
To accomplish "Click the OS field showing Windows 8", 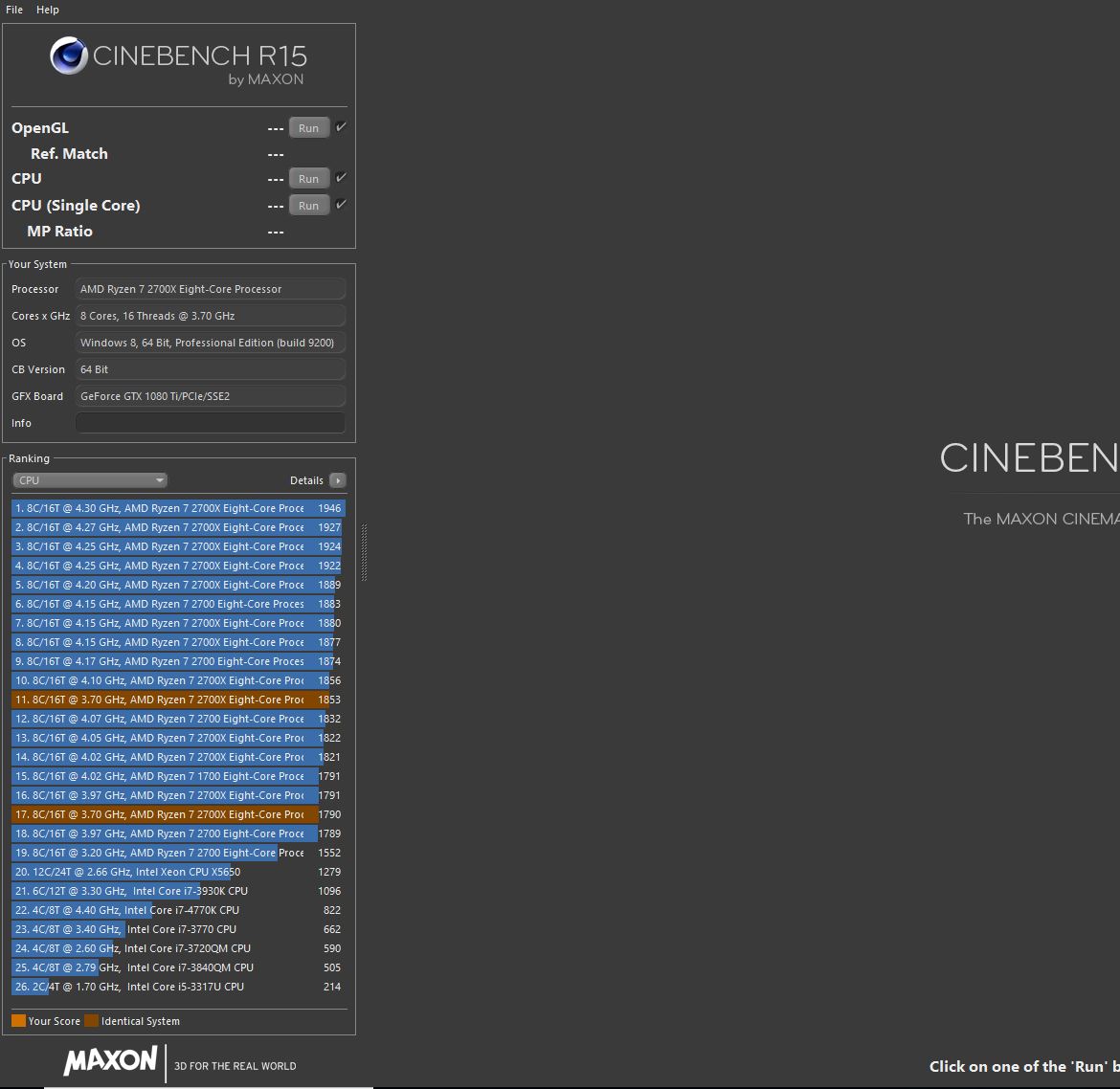I will click(210, 343).
